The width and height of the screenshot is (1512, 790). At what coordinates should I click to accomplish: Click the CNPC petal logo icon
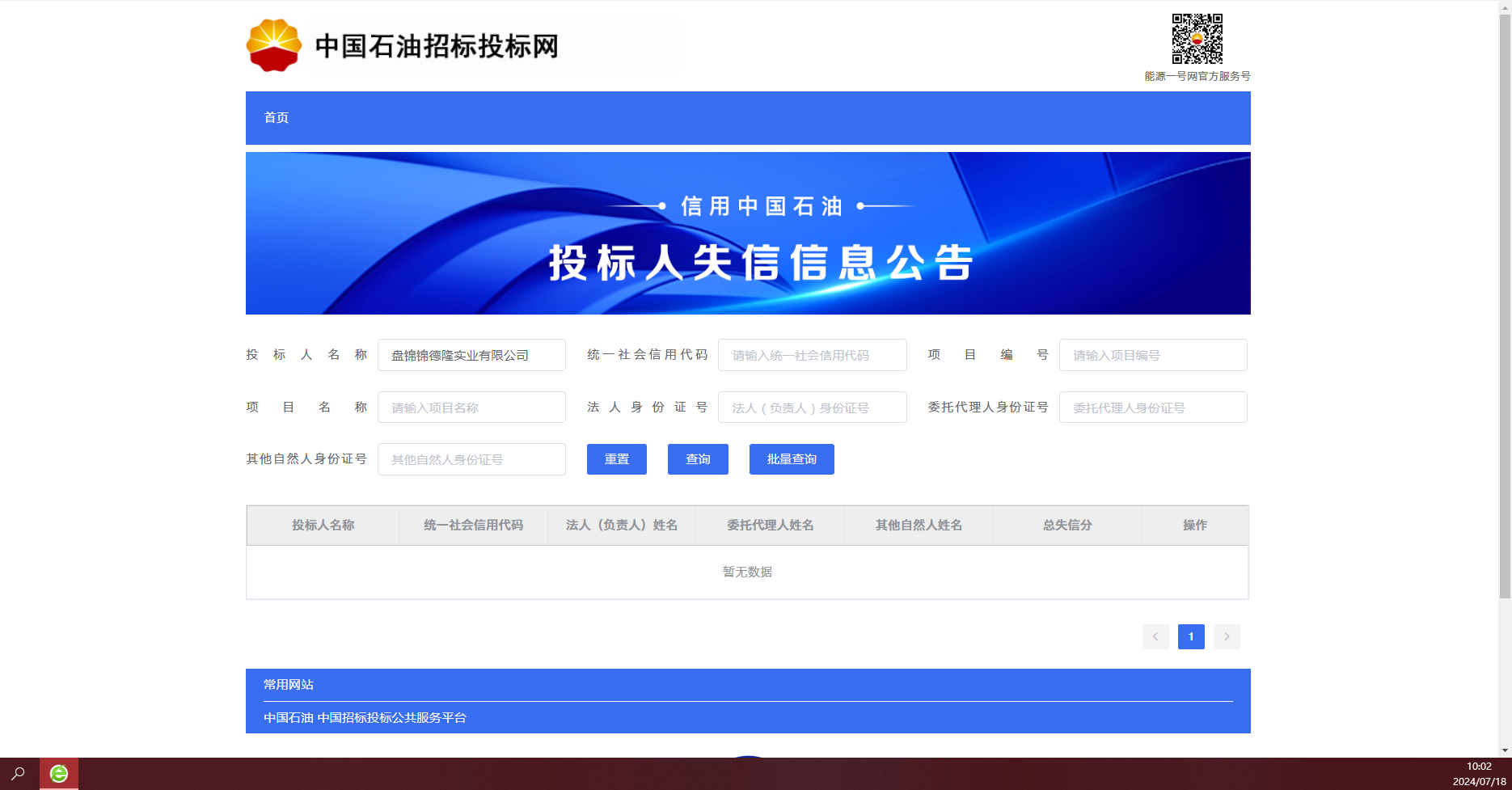pyautogui.click(x=273, y=45)
